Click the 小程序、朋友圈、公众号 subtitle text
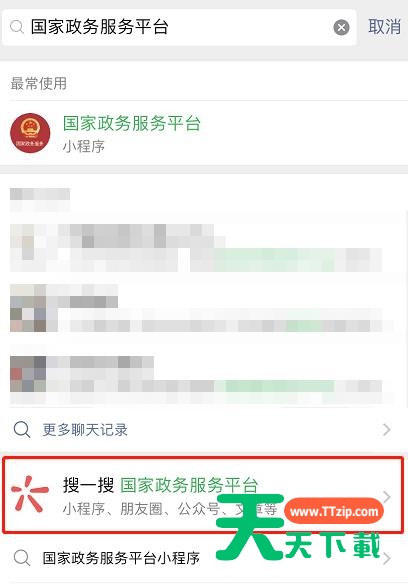The width and height of the screenshot is (408, 587). [x=141, y=509]
